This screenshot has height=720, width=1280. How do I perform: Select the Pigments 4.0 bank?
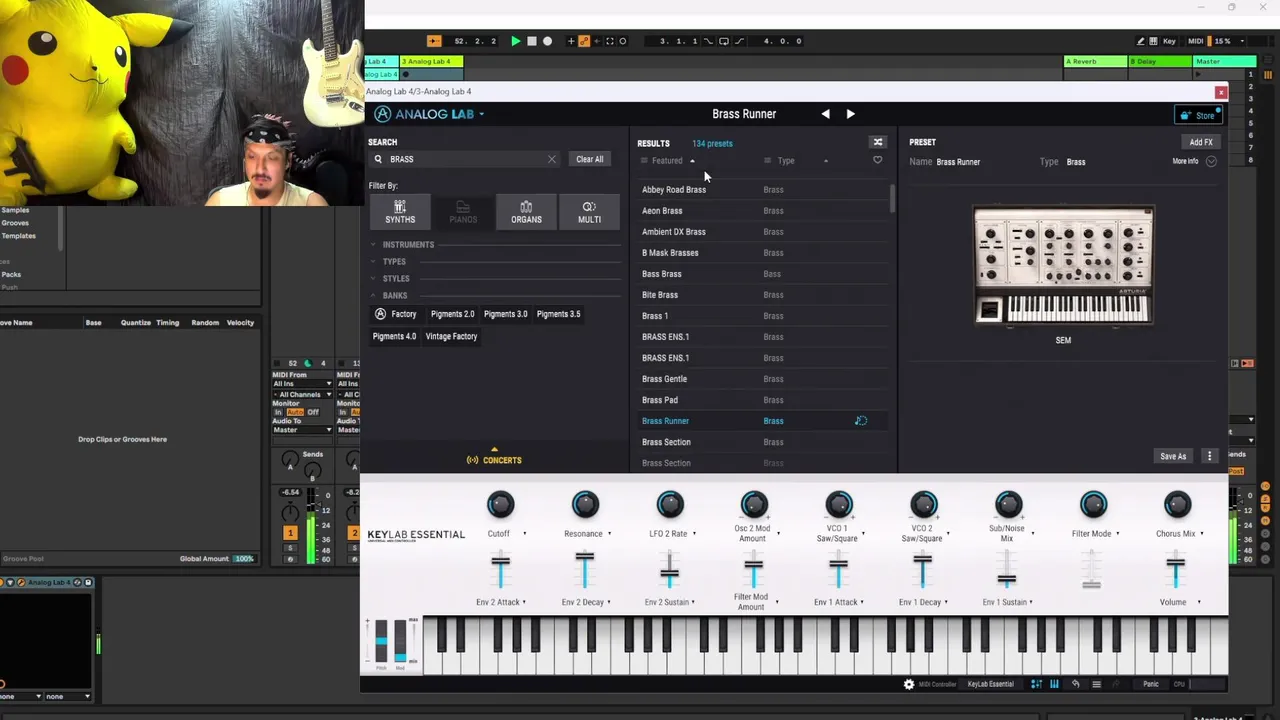[394, 336]
